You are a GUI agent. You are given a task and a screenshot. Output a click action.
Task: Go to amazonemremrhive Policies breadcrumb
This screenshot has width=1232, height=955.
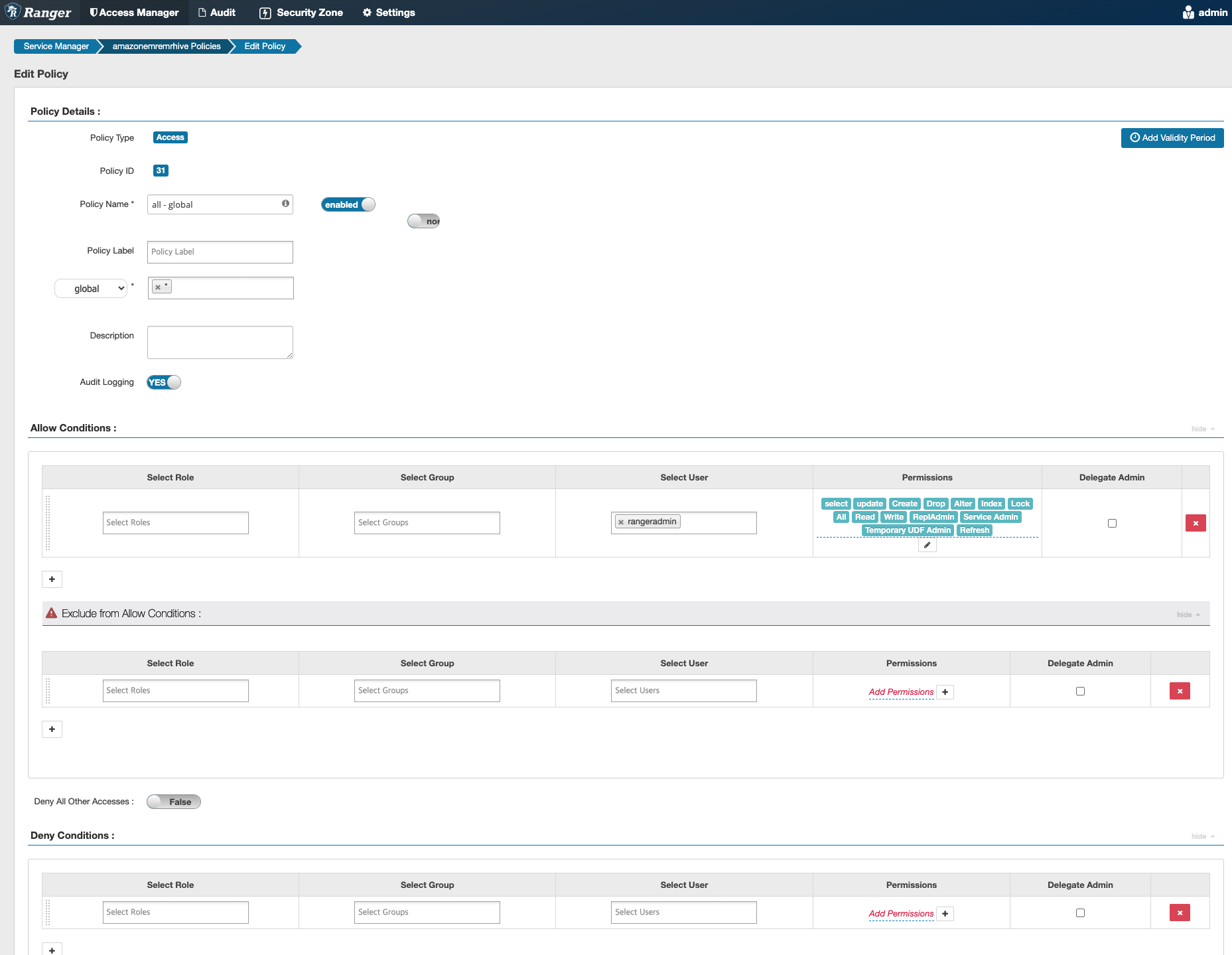coord(167,46)
